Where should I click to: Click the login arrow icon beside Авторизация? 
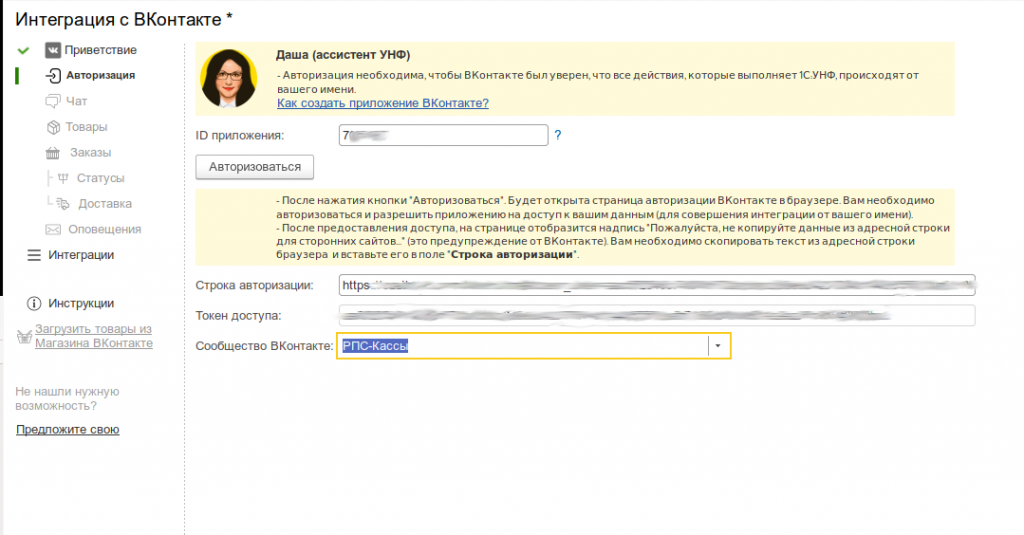pos(53,75)
